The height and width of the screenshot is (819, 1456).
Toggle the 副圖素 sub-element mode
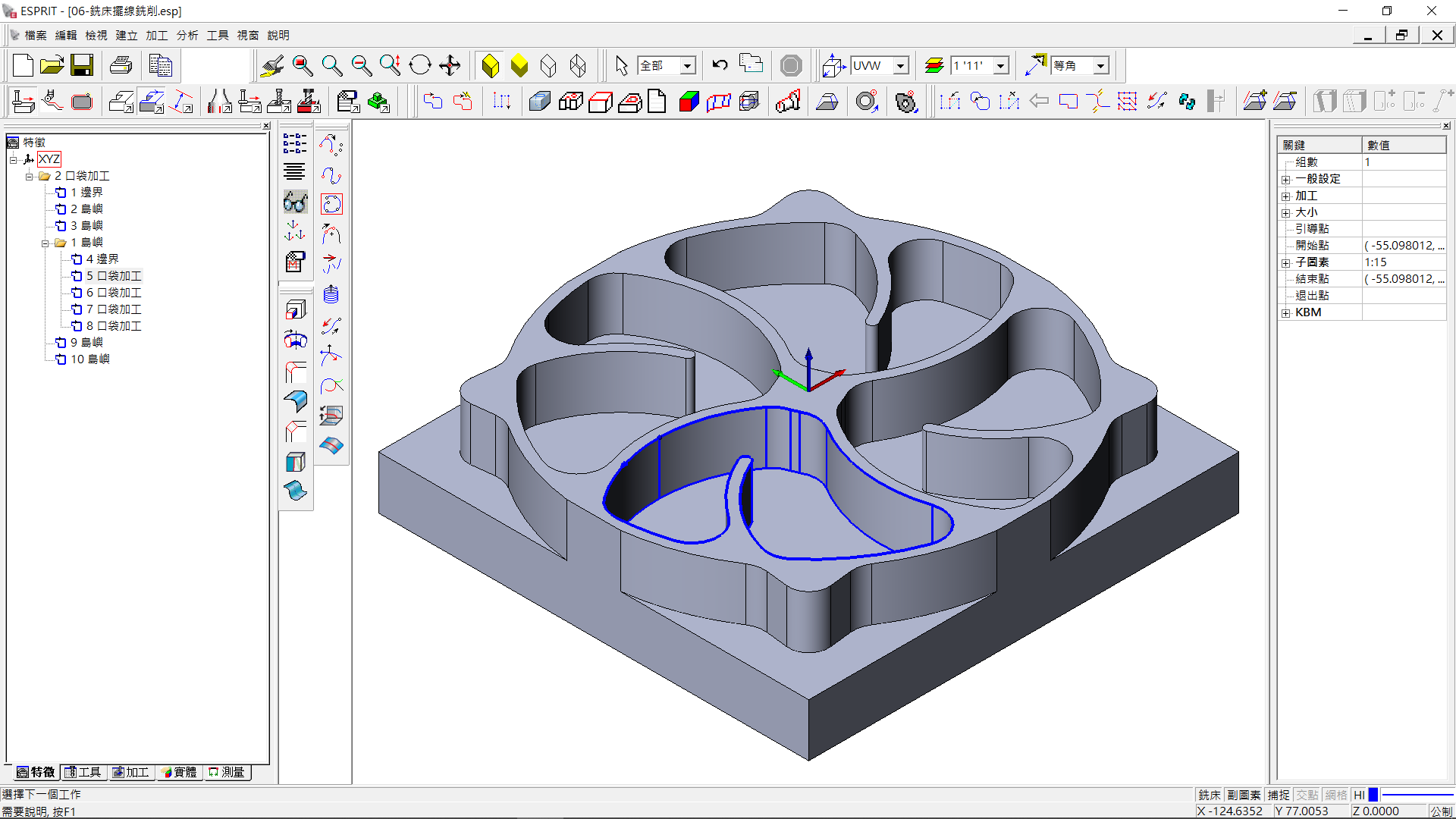(1244, 795)
